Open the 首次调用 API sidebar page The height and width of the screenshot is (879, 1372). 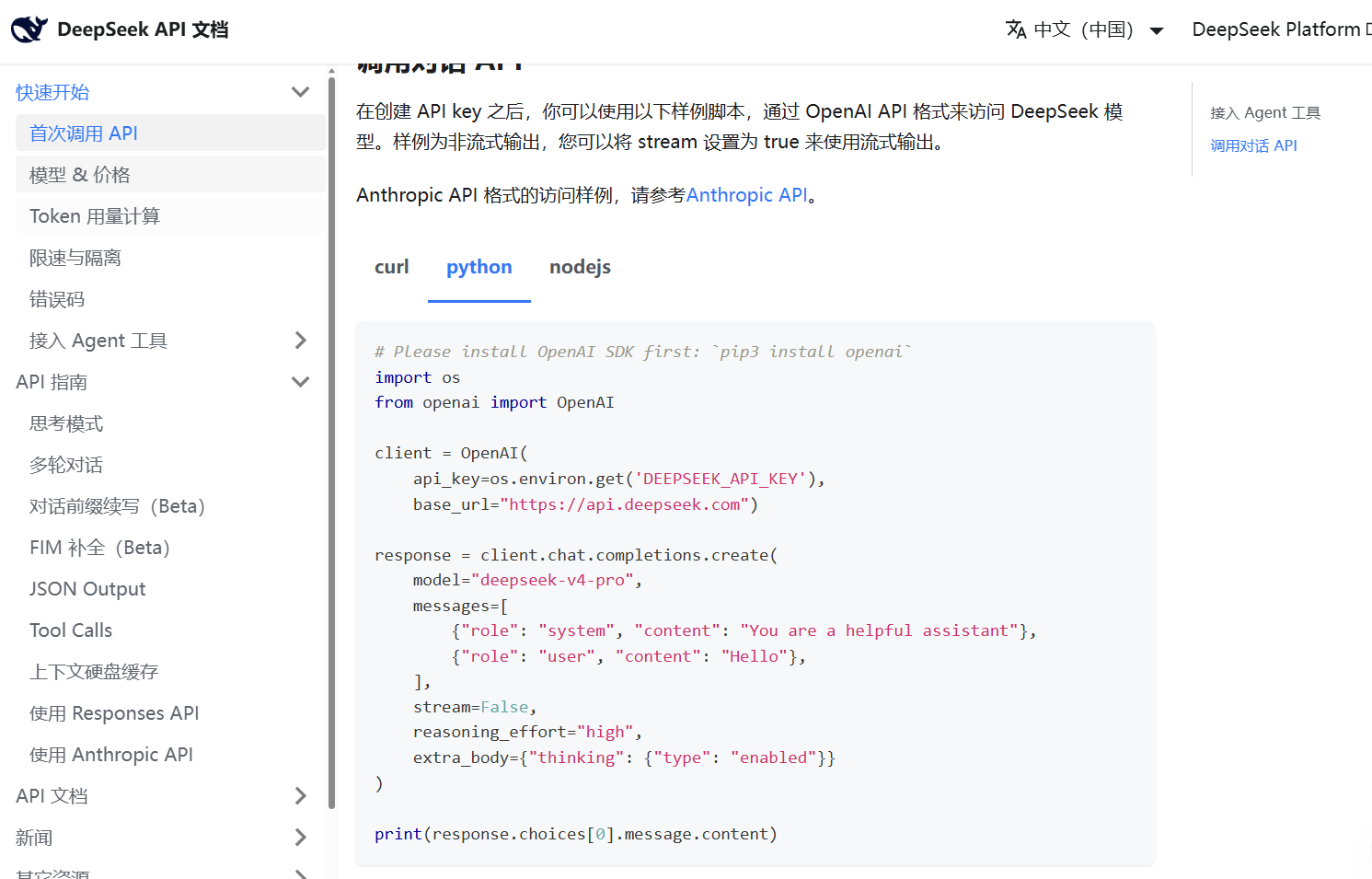coord(170,133)
